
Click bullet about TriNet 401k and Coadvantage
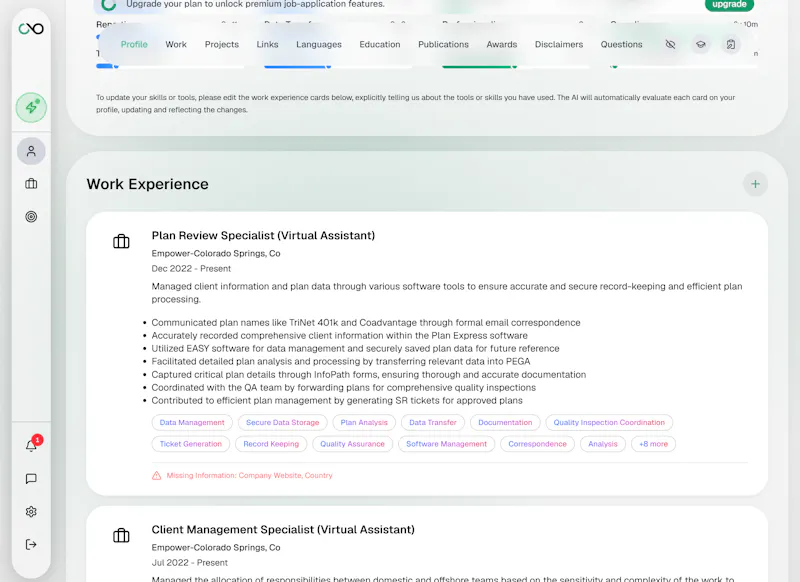366,322
